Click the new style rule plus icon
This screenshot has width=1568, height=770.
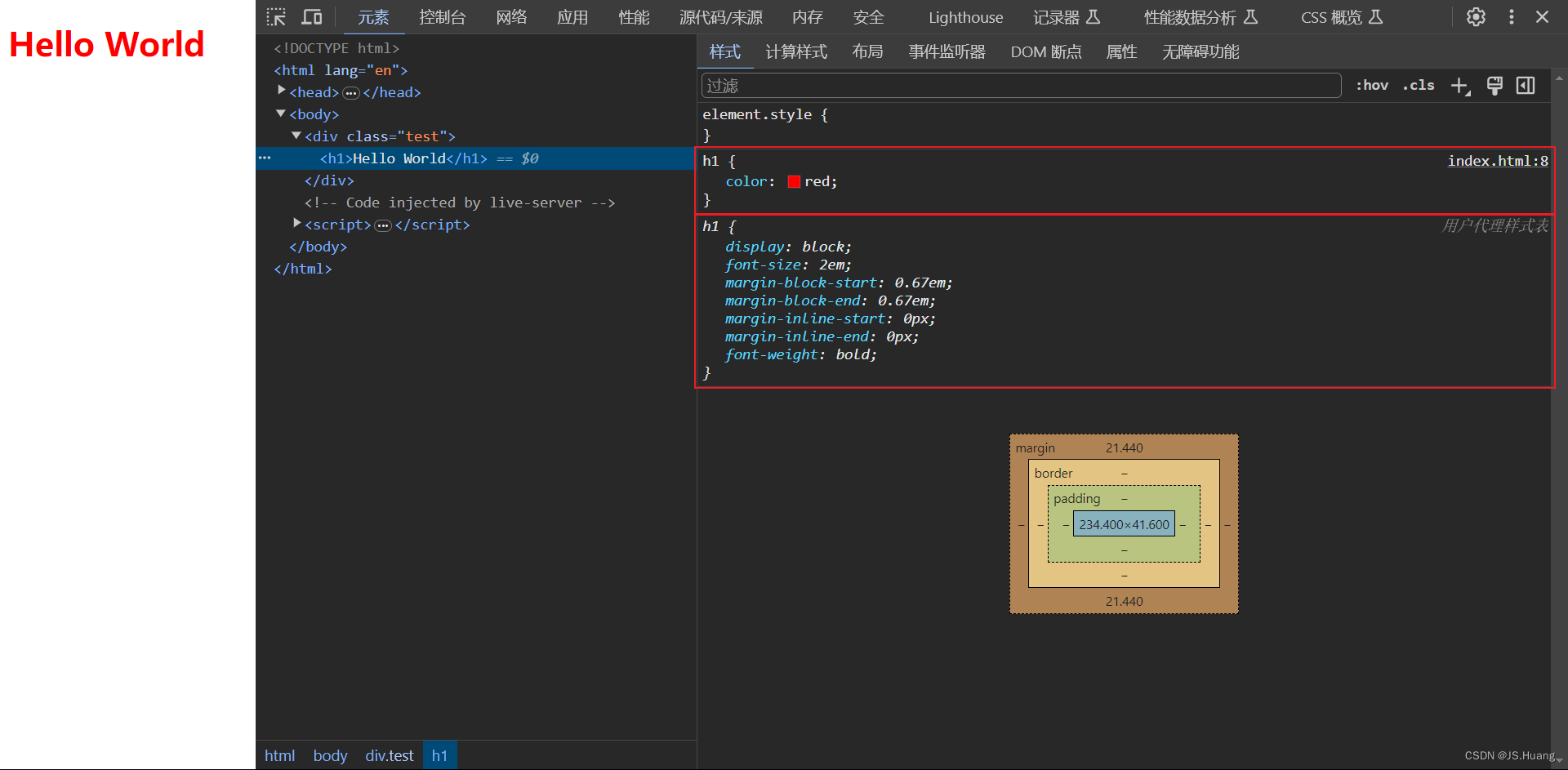coord(1460,86)
